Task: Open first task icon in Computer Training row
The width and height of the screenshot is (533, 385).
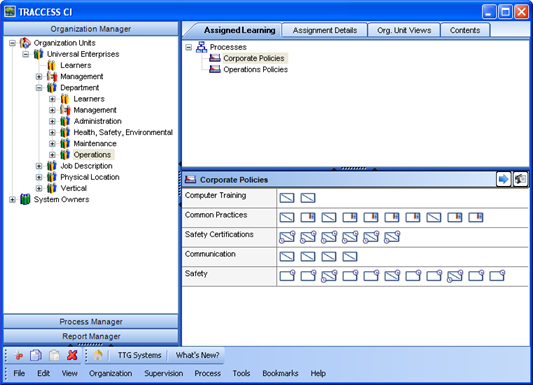Action: (x=287, y=198)
